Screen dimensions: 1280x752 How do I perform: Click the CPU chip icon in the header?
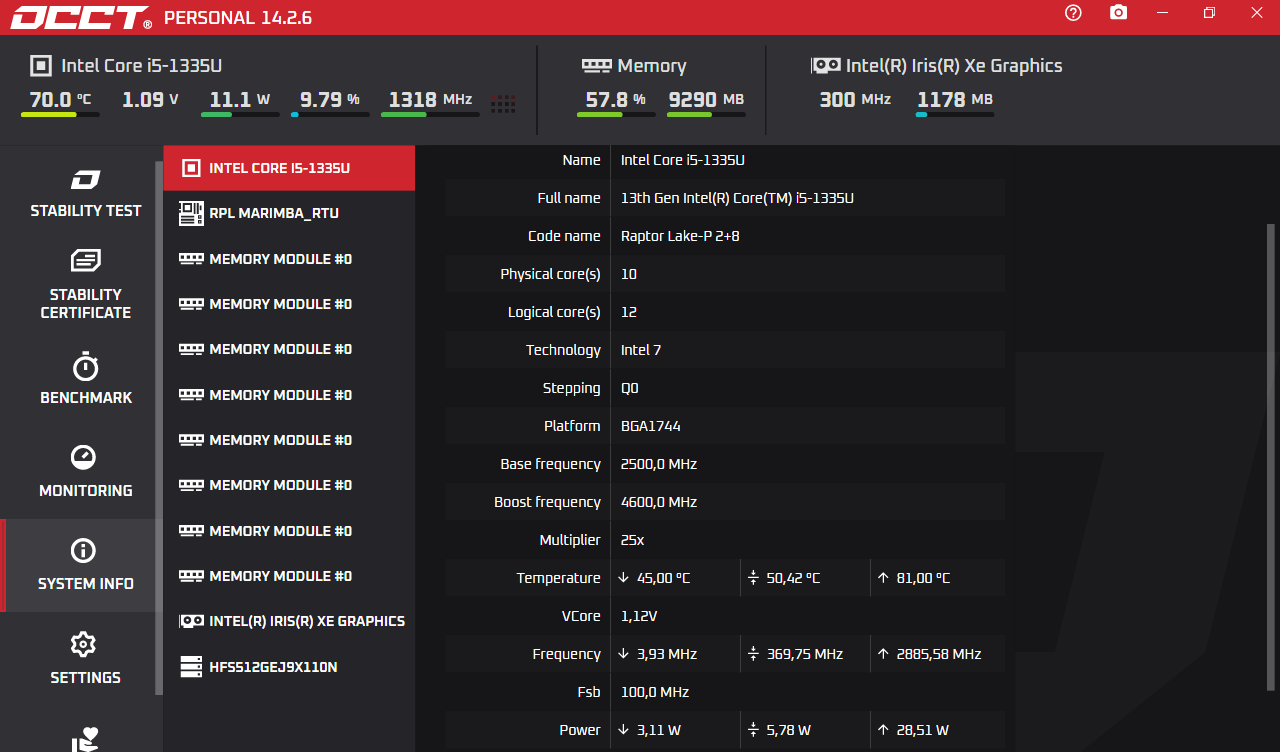click(x=40, y=66)
